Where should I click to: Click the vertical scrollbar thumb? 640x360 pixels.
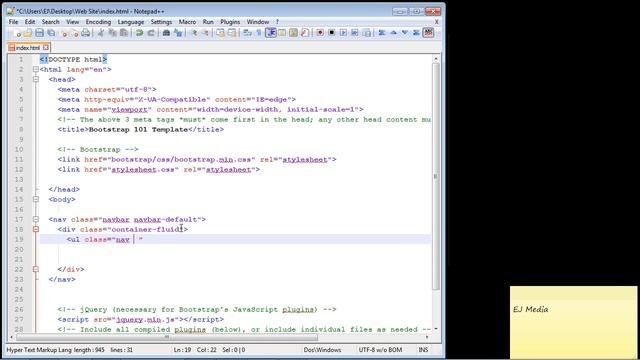pyautogui.click(x=436, y=176)
